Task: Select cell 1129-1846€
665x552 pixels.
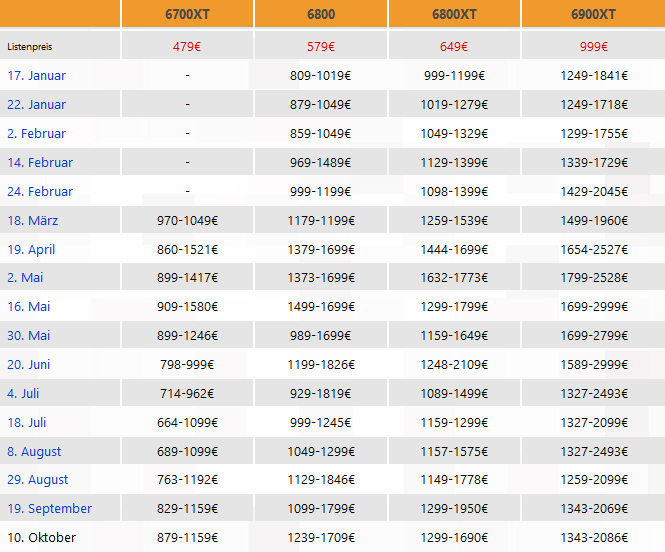Action: click(x=321, y=480)
